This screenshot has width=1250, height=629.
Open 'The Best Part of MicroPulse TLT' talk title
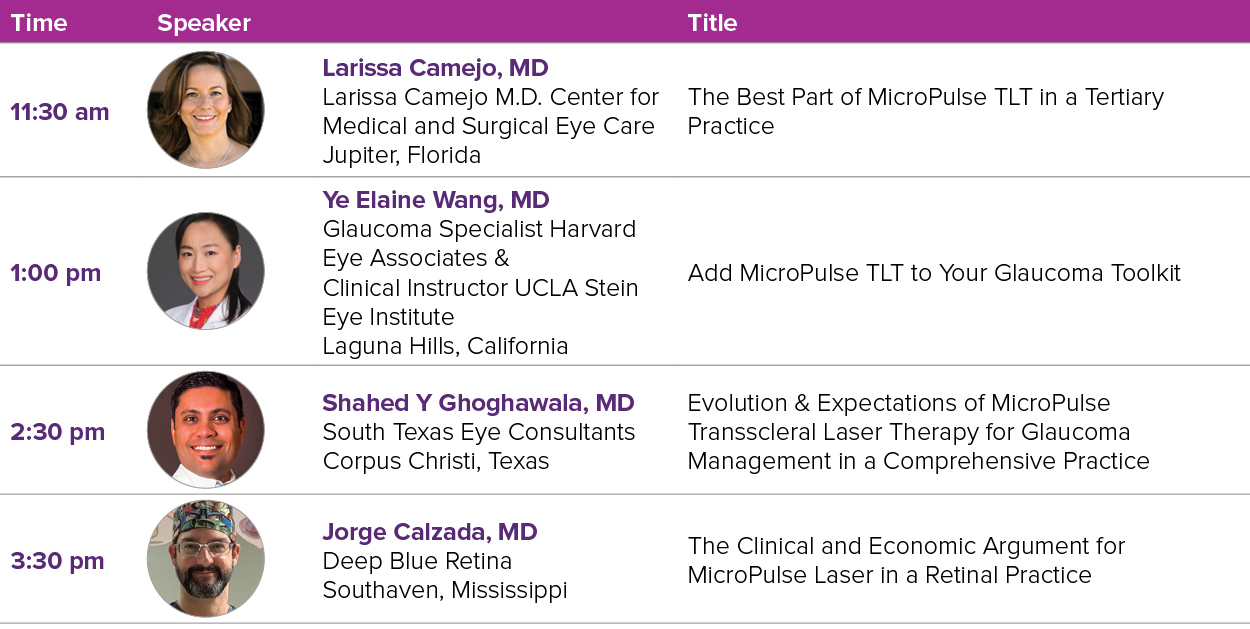point(926,111)
